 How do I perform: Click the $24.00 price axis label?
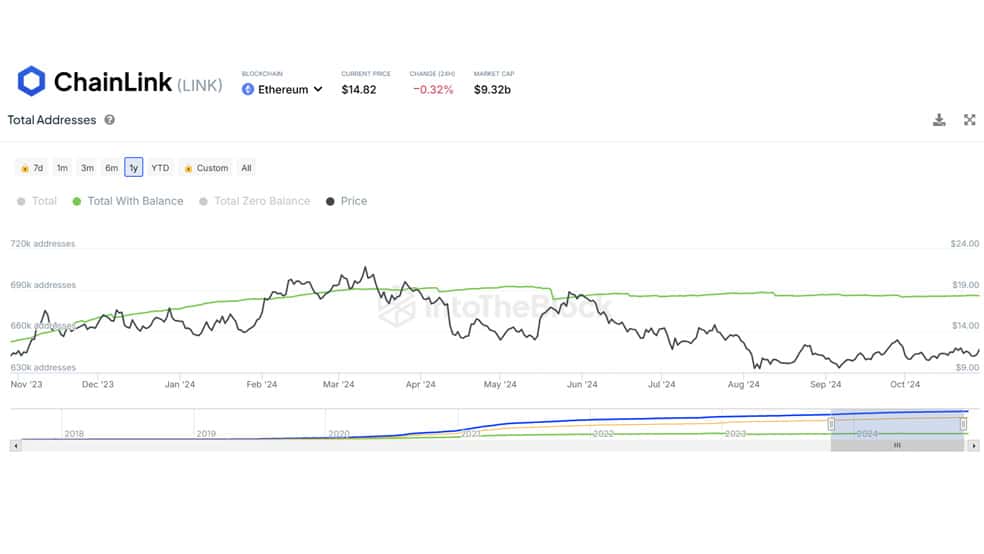(x=965, y=243)
